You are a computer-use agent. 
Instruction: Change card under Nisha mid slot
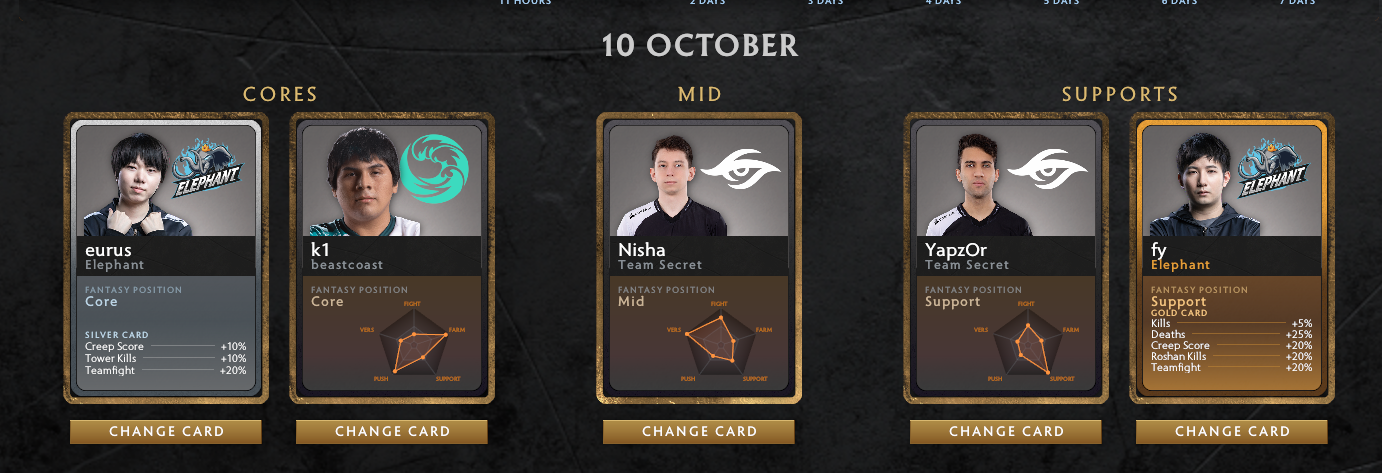click(699, 432)
